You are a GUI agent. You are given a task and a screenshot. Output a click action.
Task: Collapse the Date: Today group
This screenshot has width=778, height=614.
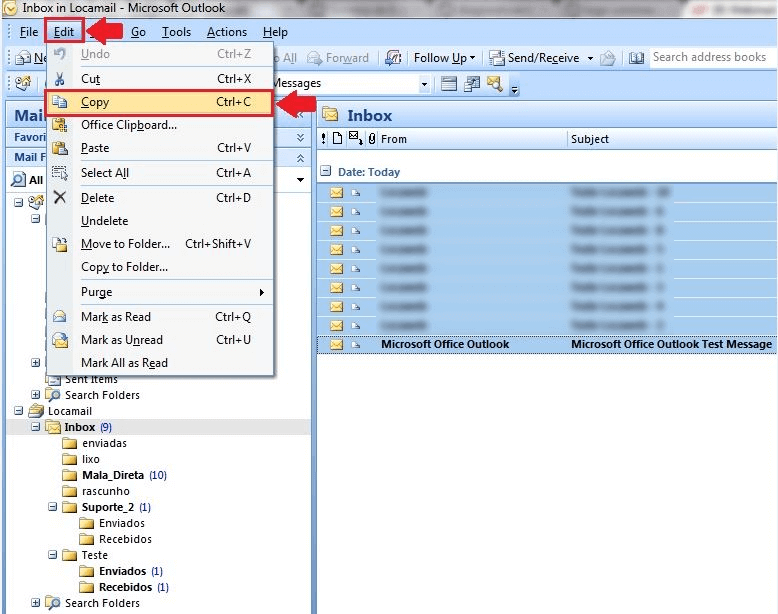click(x=325, y=171)
